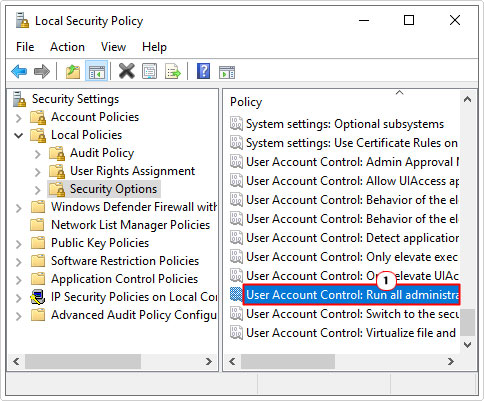Click policy list scroll up arrow
This screenshot has width=484, height=401.
point(467,99)
